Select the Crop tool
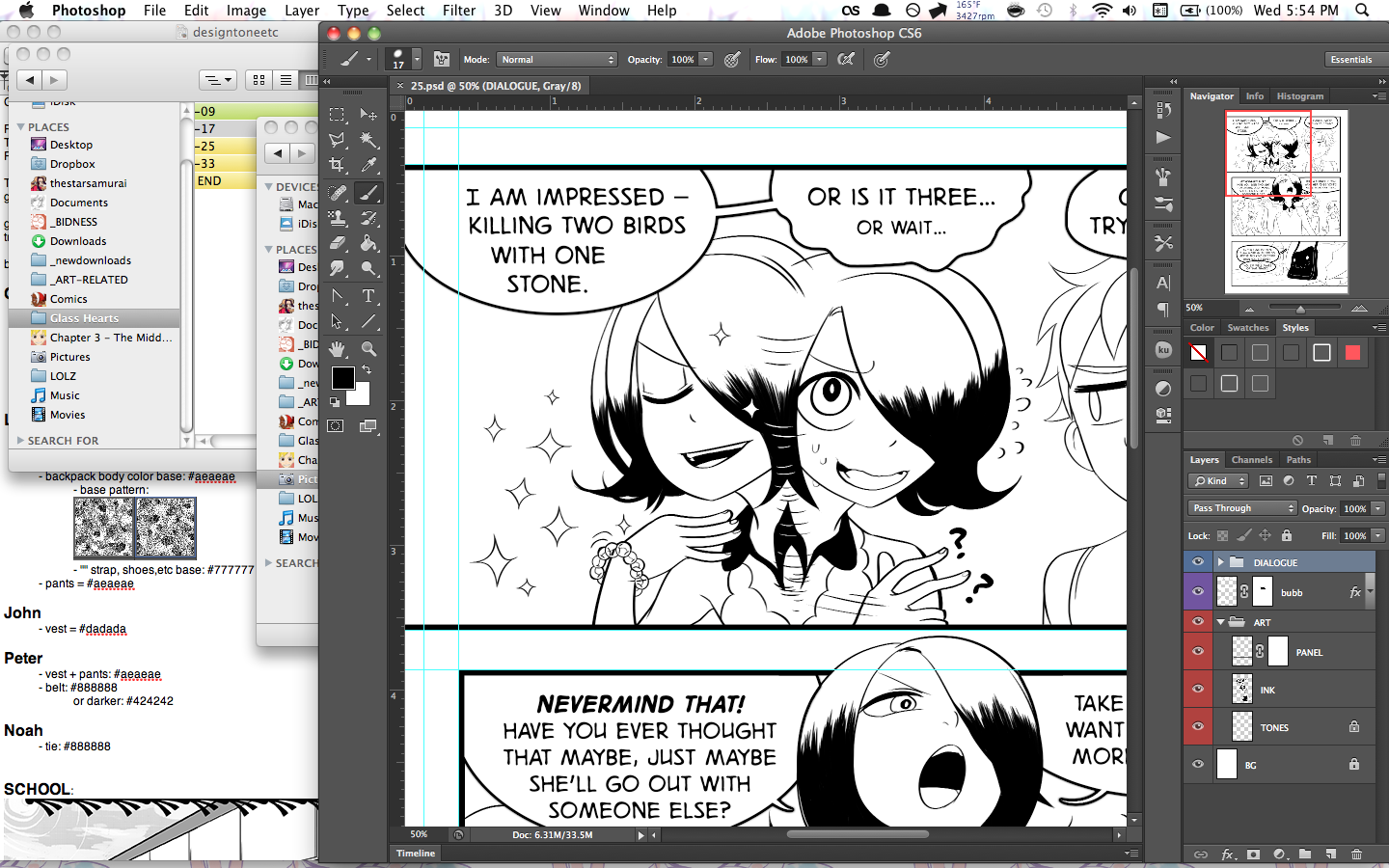 337,166
